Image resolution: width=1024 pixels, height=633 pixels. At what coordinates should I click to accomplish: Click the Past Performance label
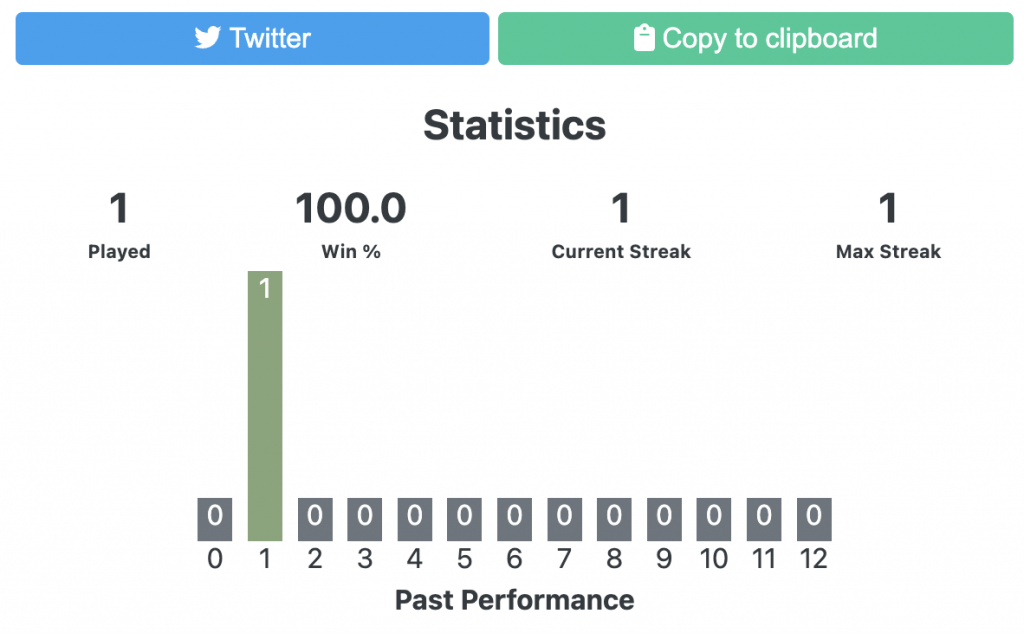[x=514, y=601]
